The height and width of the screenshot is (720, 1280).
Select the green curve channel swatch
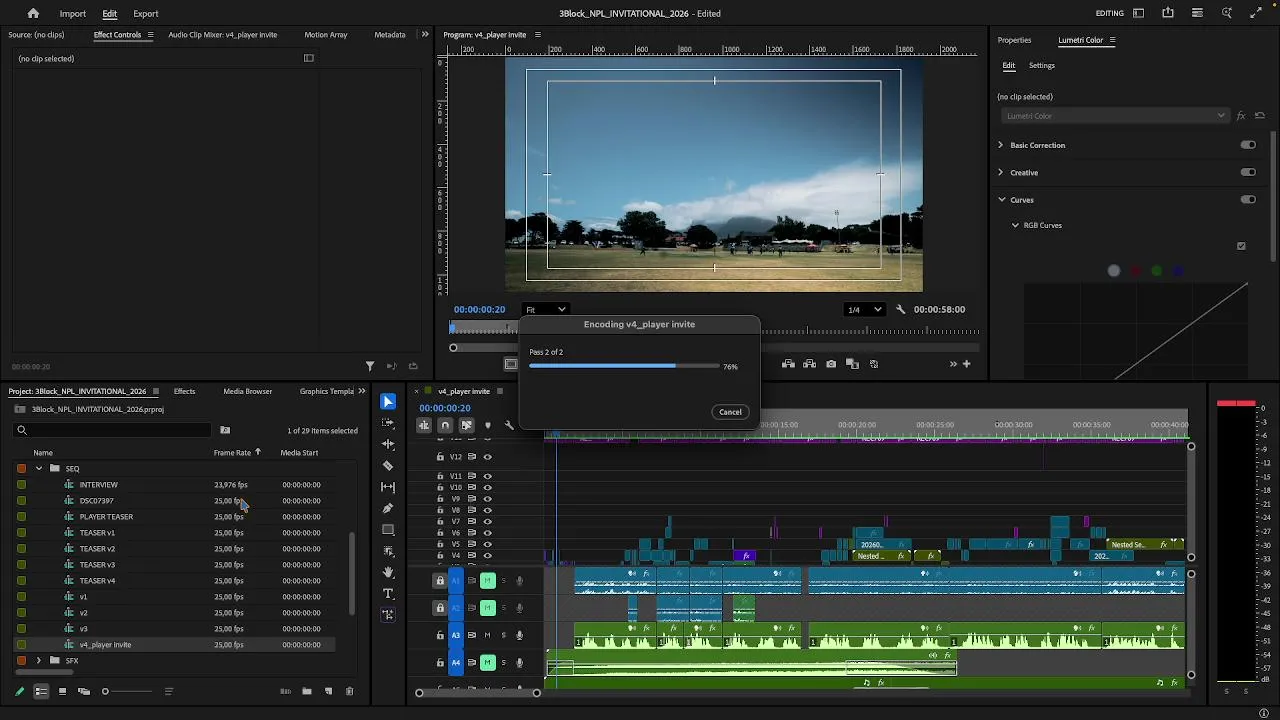[x=1157, y=271]
